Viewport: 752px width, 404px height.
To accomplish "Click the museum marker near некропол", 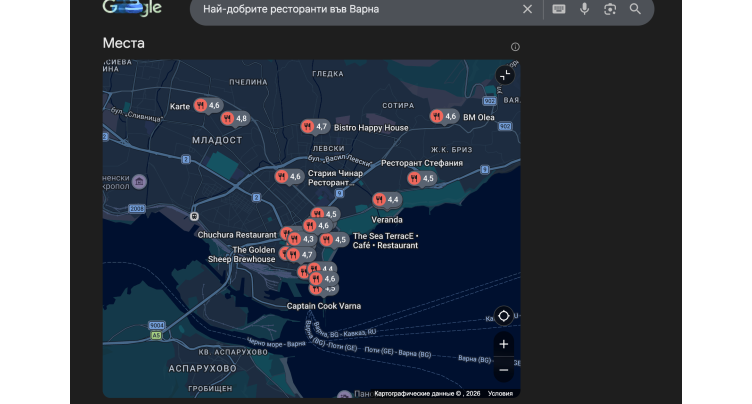I will (139, 181).
